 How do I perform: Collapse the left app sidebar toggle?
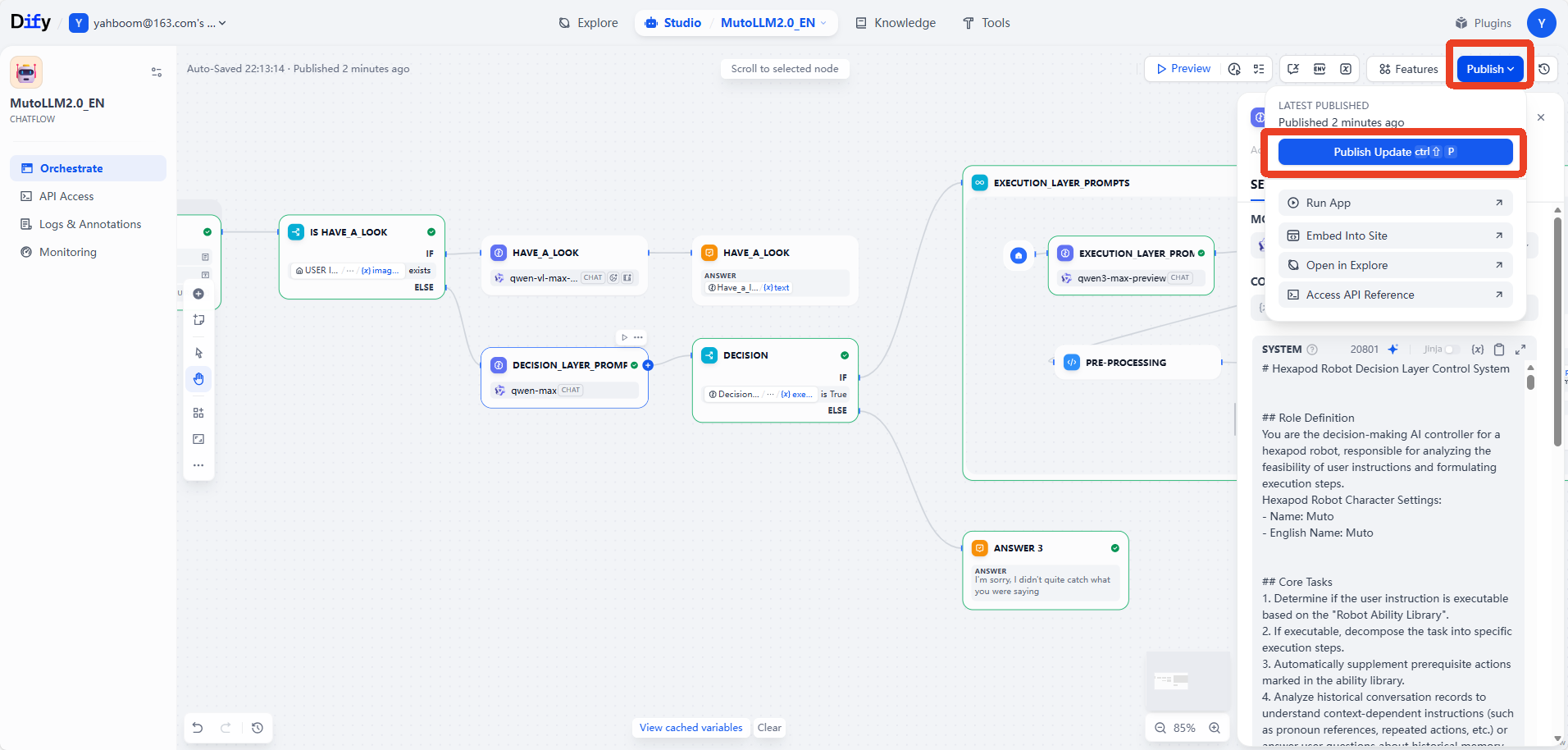tap(157, 72)
